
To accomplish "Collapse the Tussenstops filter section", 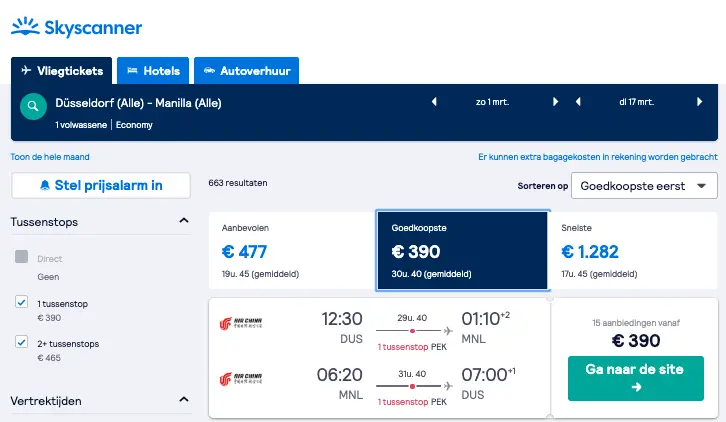I will click(184, 220).
